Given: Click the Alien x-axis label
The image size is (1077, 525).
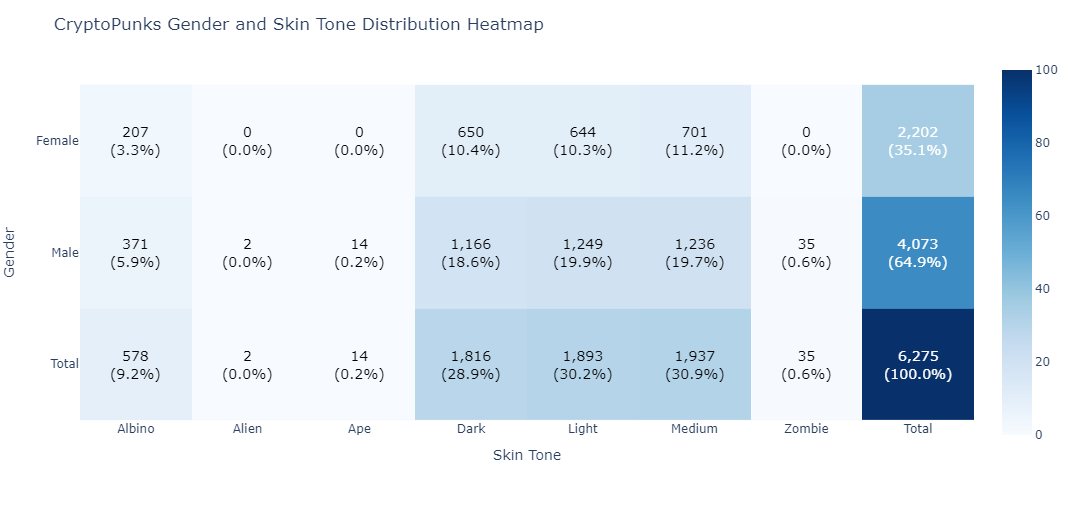Looking at the screenshot, I should click(247, 429).
